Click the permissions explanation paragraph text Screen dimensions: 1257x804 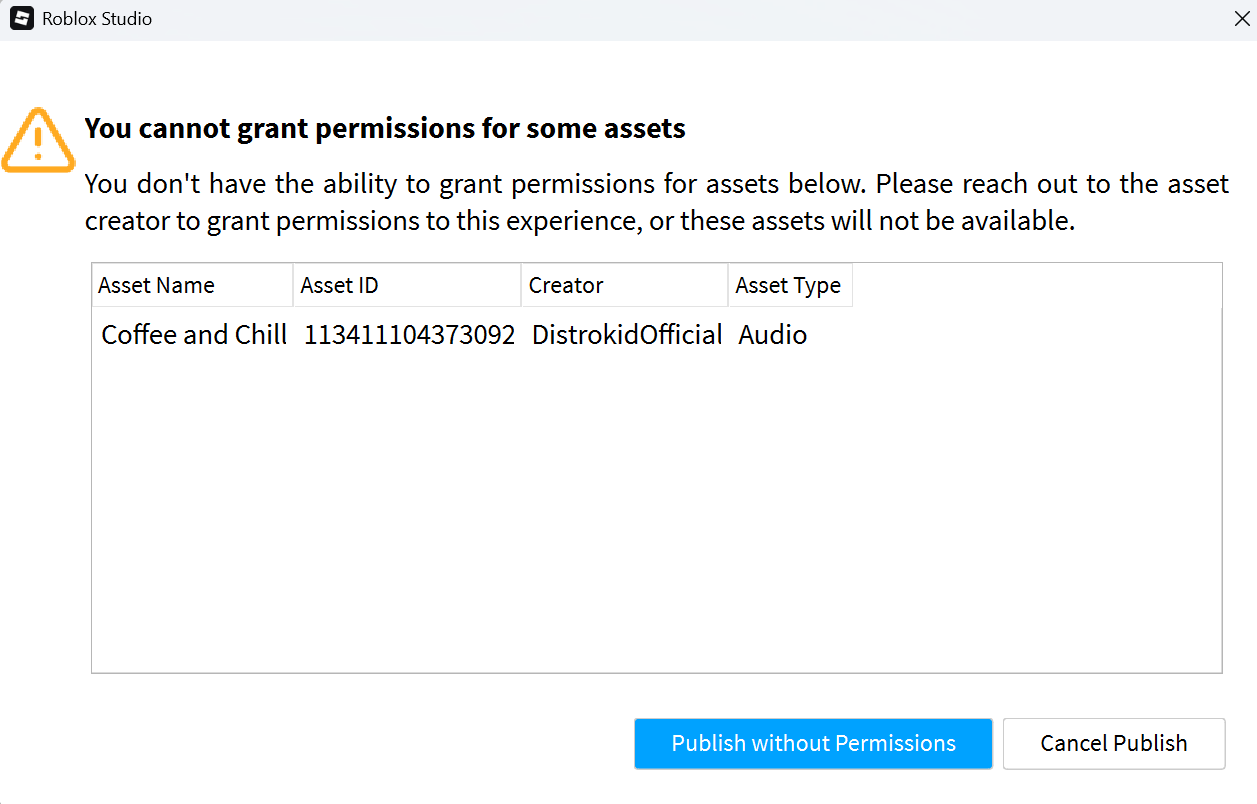pyautogui.click(x=656, y=202)
